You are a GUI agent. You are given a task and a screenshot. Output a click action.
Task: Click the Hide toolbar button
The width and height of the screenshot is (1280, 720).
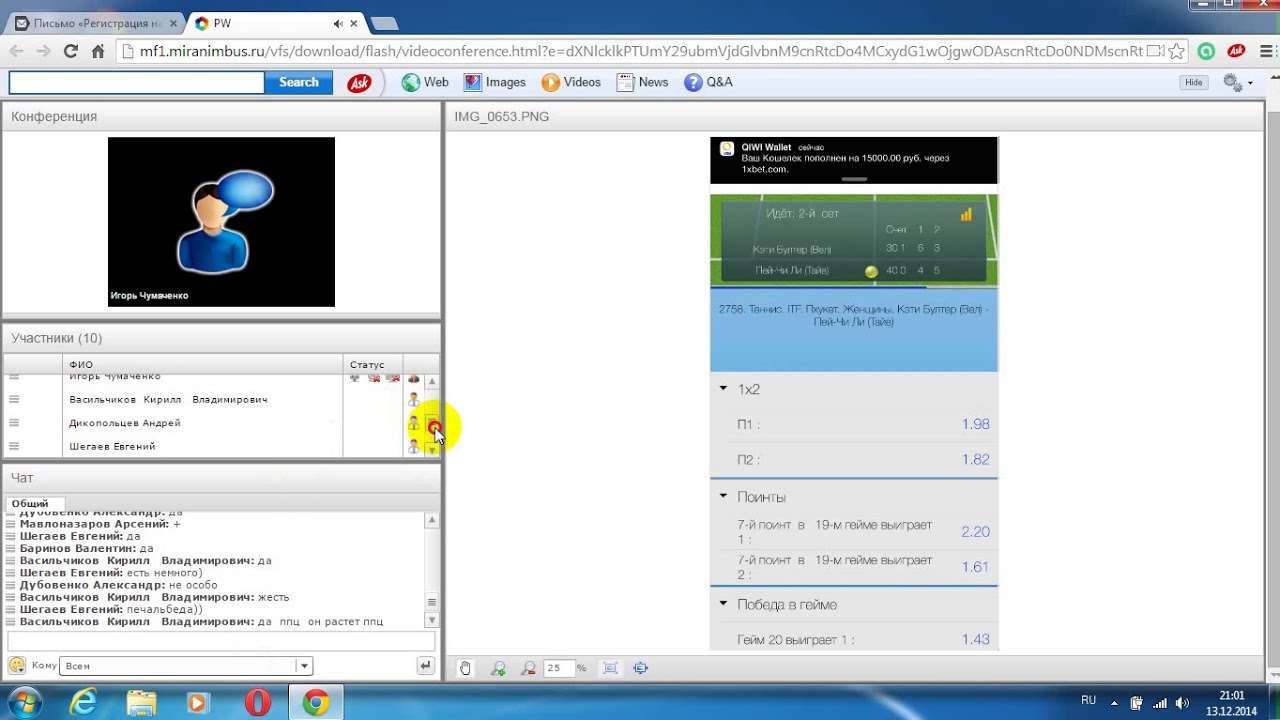coord(1193,83)
